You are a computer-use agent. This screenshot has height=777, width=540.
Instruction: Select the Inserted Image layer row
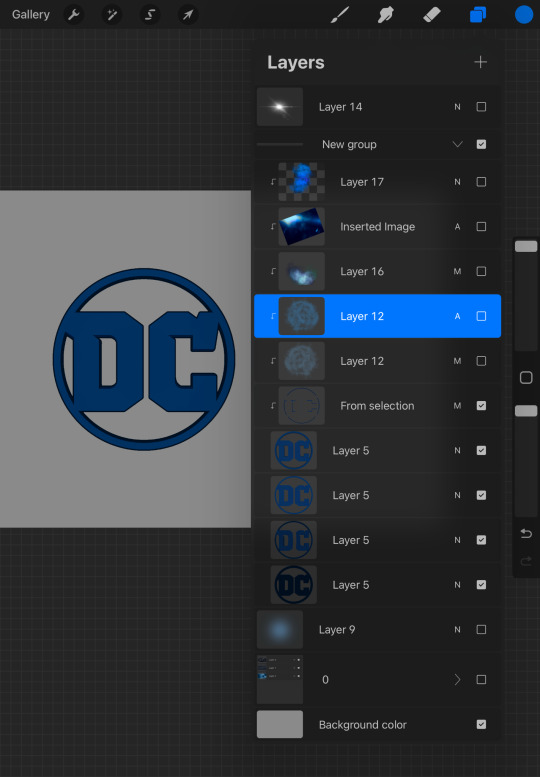coord(378,226)
